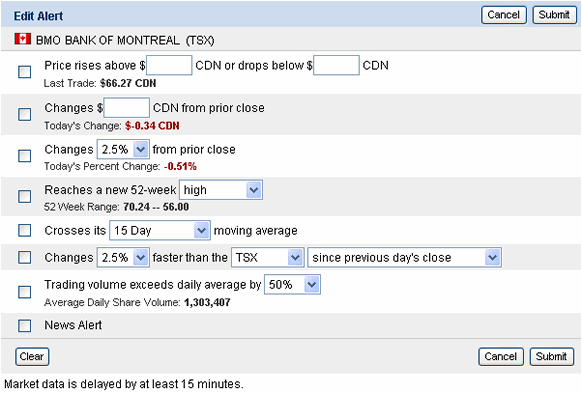Open the 50% volume threshold dropdown
Viewport: 582px width, 393px height.
click(292, 285)
